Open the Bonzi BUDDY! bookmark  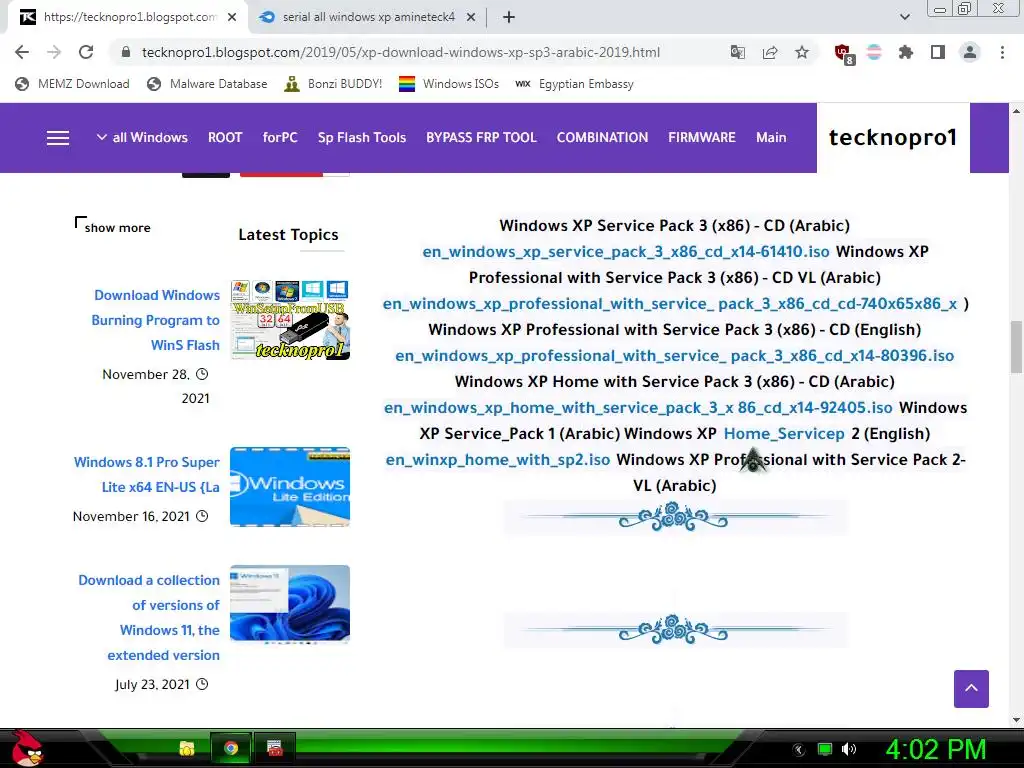pos(334,84)
